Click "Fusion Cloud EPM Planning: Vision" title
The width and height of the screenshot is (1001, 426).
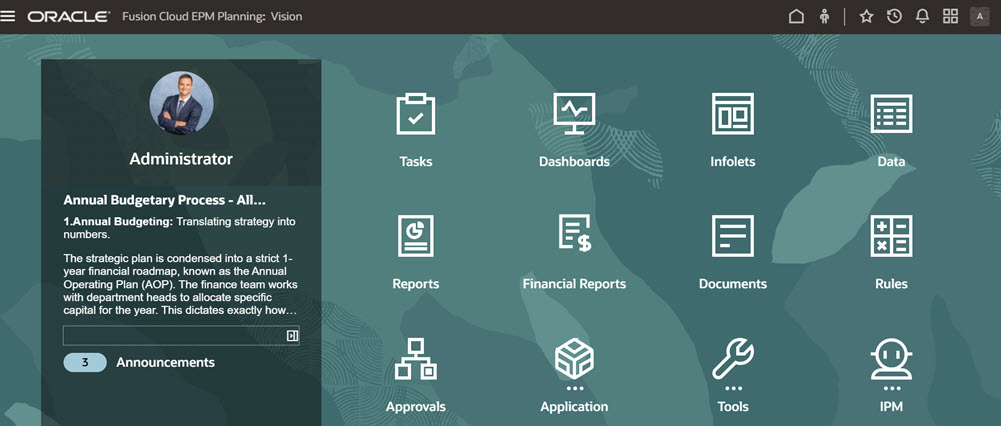(x=212, y=17)
